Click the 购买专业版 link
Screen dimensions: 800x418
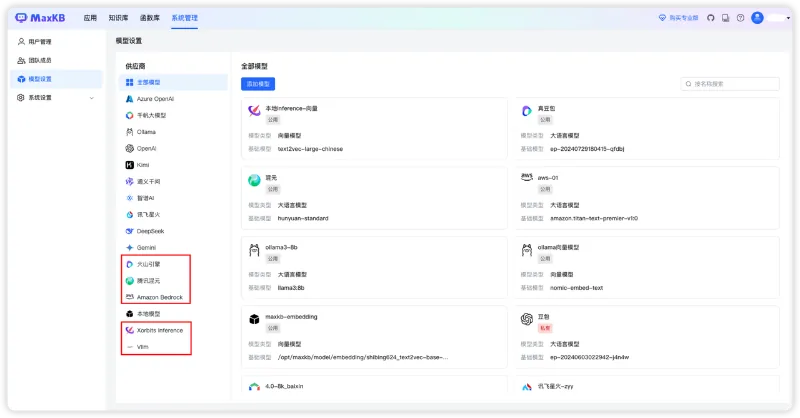point(679,18)
